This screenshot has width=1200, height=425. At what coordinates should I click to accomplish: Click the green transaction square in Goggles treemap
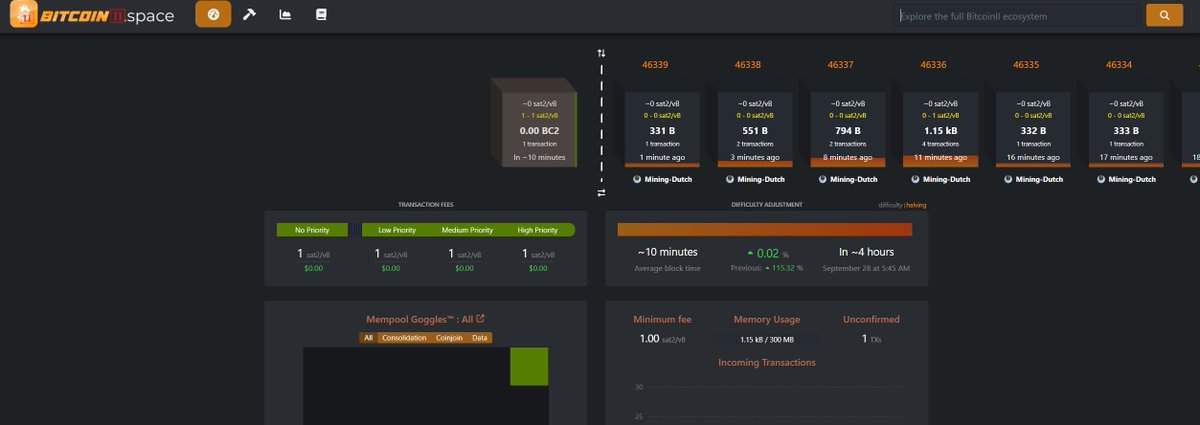[x=528, y=366]
